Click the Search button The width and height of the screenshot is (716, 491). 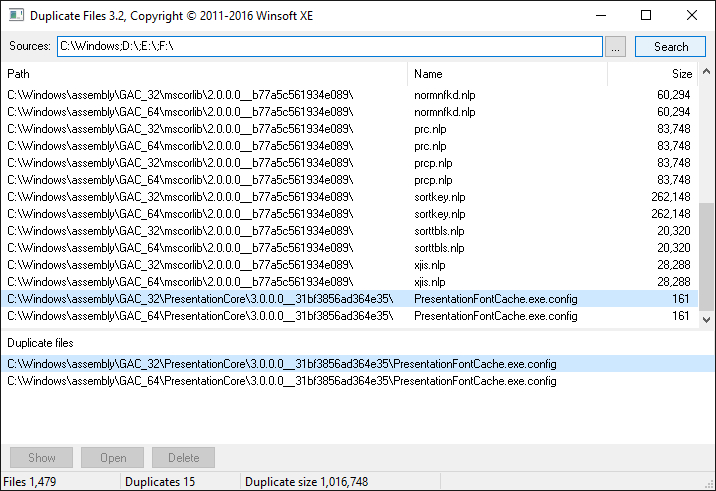click(x=671, y=47)
